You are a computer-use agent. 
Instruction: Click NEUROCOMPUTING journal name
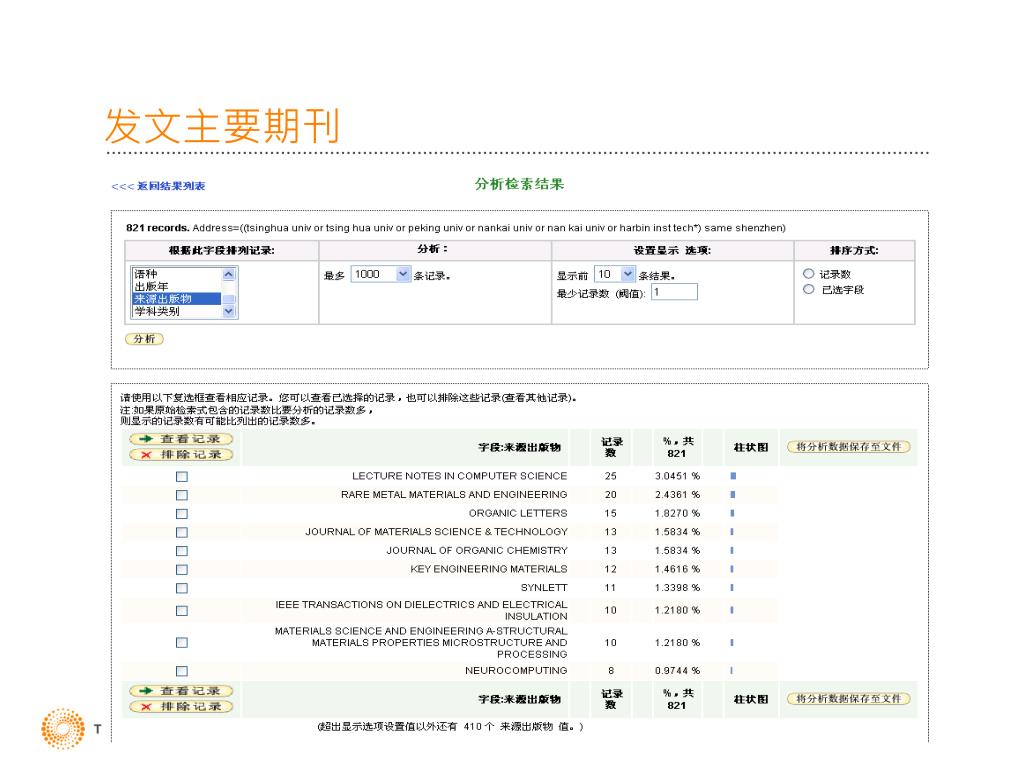516,671
